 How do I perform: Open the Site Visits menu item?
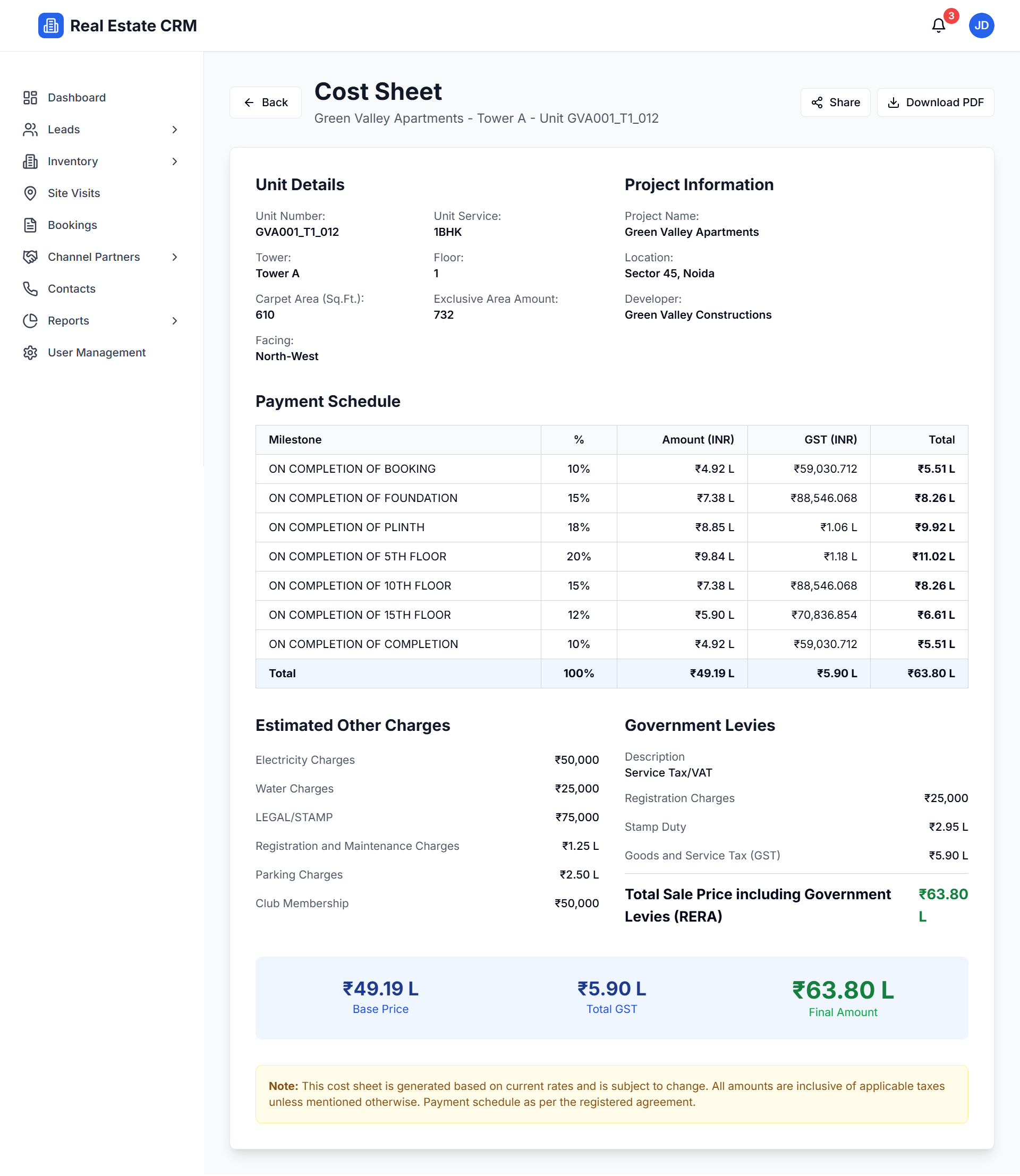[x=74, y=193]
